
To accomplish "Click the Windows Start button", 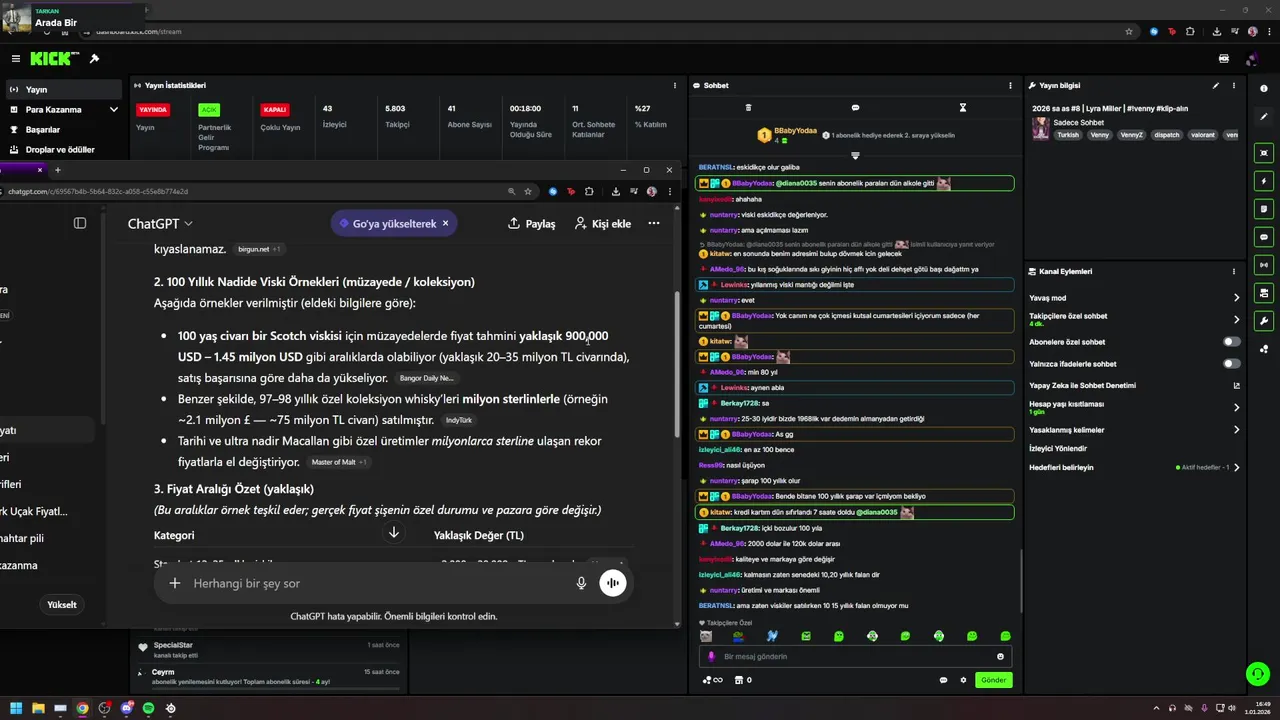I will (x=15, y=708).
